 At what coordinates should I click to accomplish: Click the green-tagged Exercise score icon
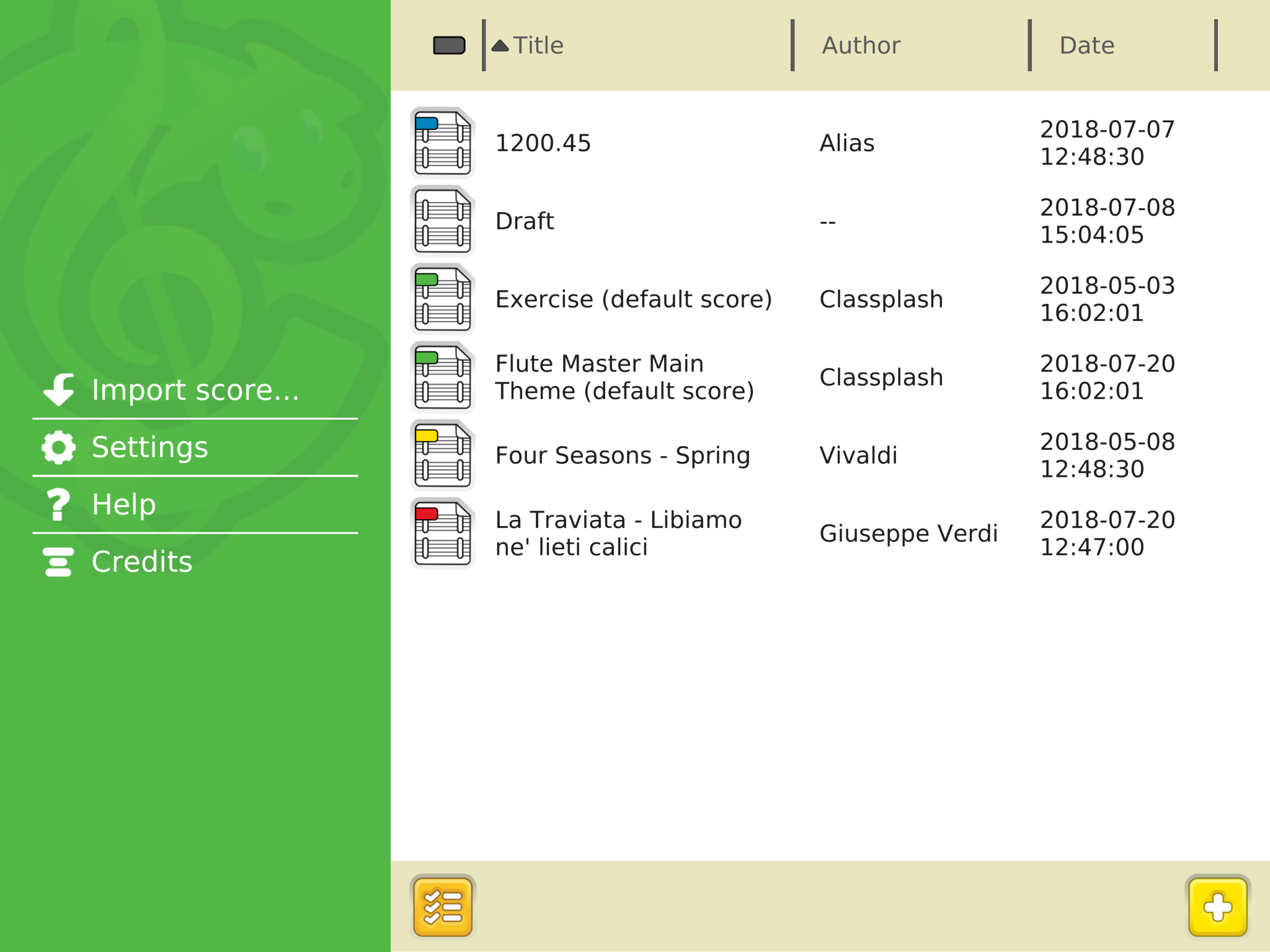pos(442,299)
